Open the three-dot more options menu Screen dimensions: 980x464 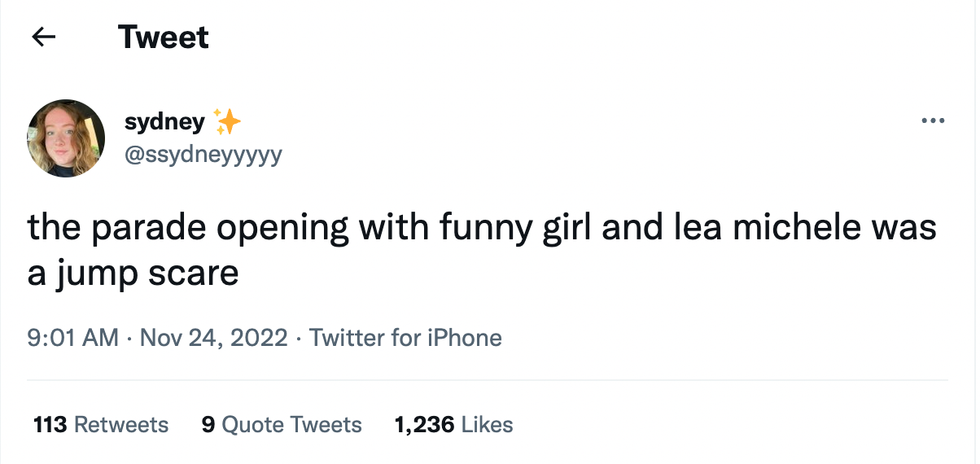(x=932, y=122)
